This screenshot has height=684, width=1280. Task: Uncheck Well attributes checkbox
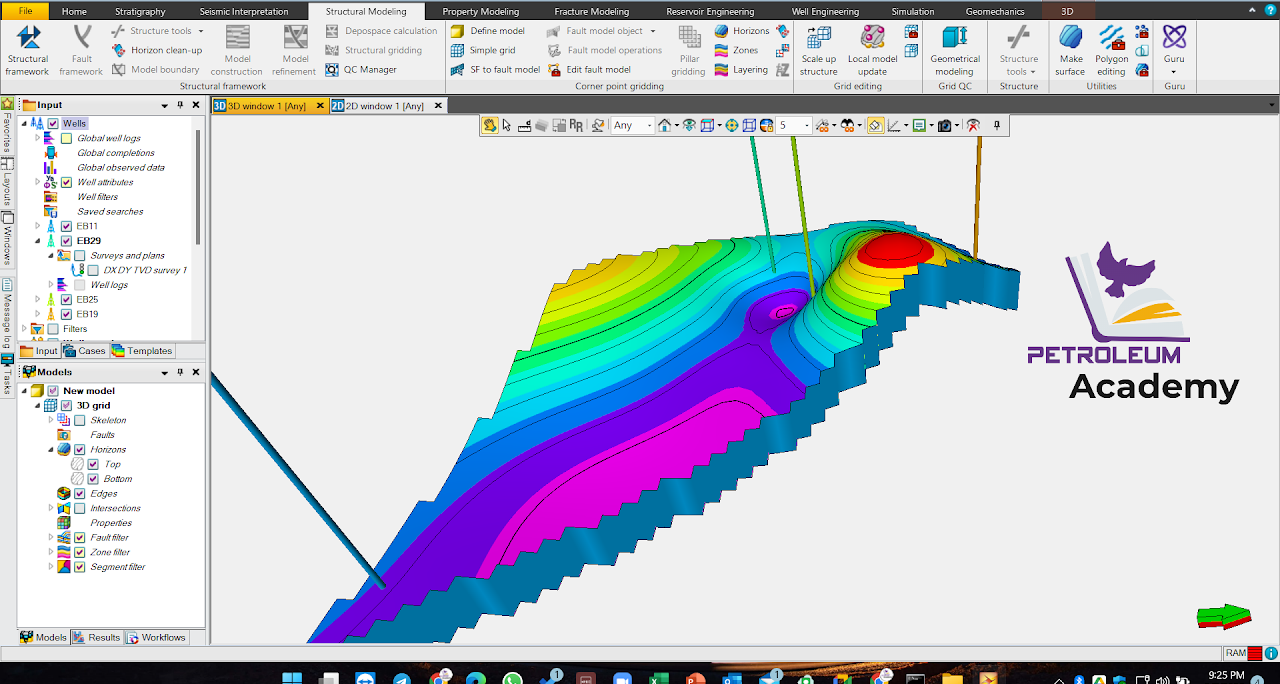pos(67,182)
